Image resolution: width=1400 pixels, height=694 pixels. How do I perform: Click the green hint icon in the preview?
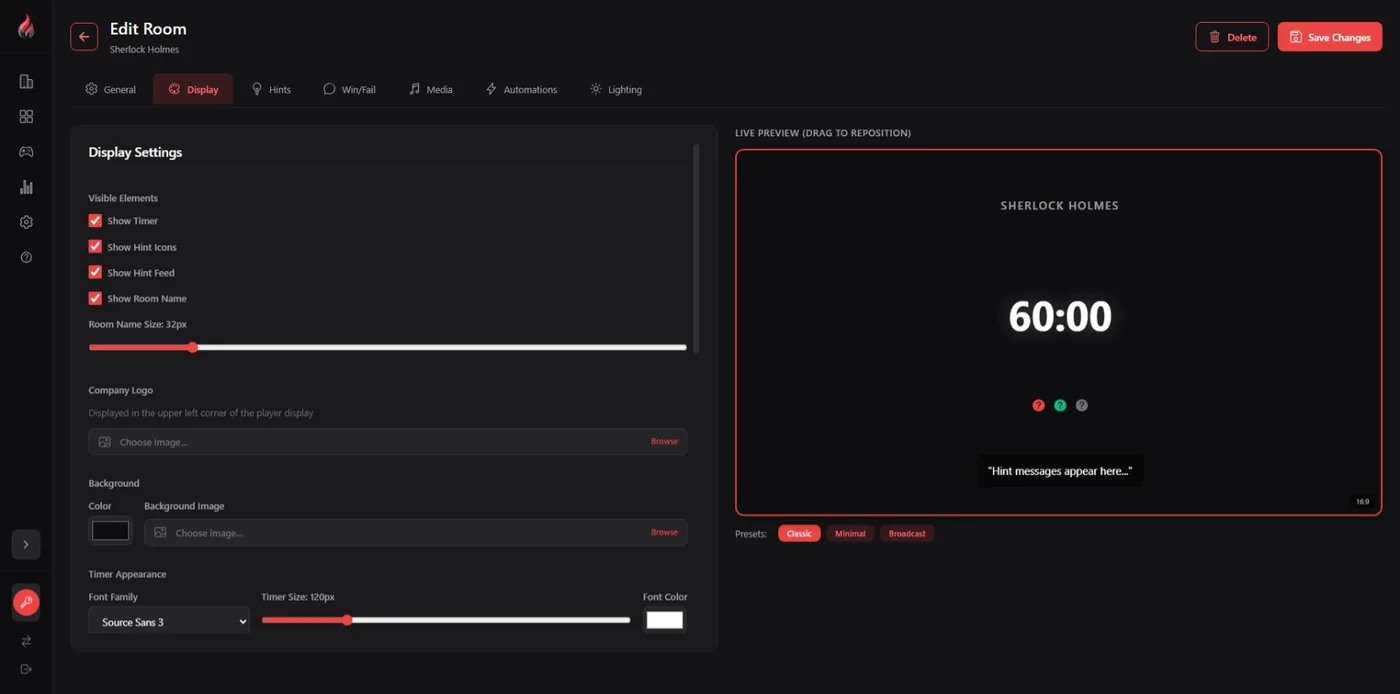[x=1060, y=406]
